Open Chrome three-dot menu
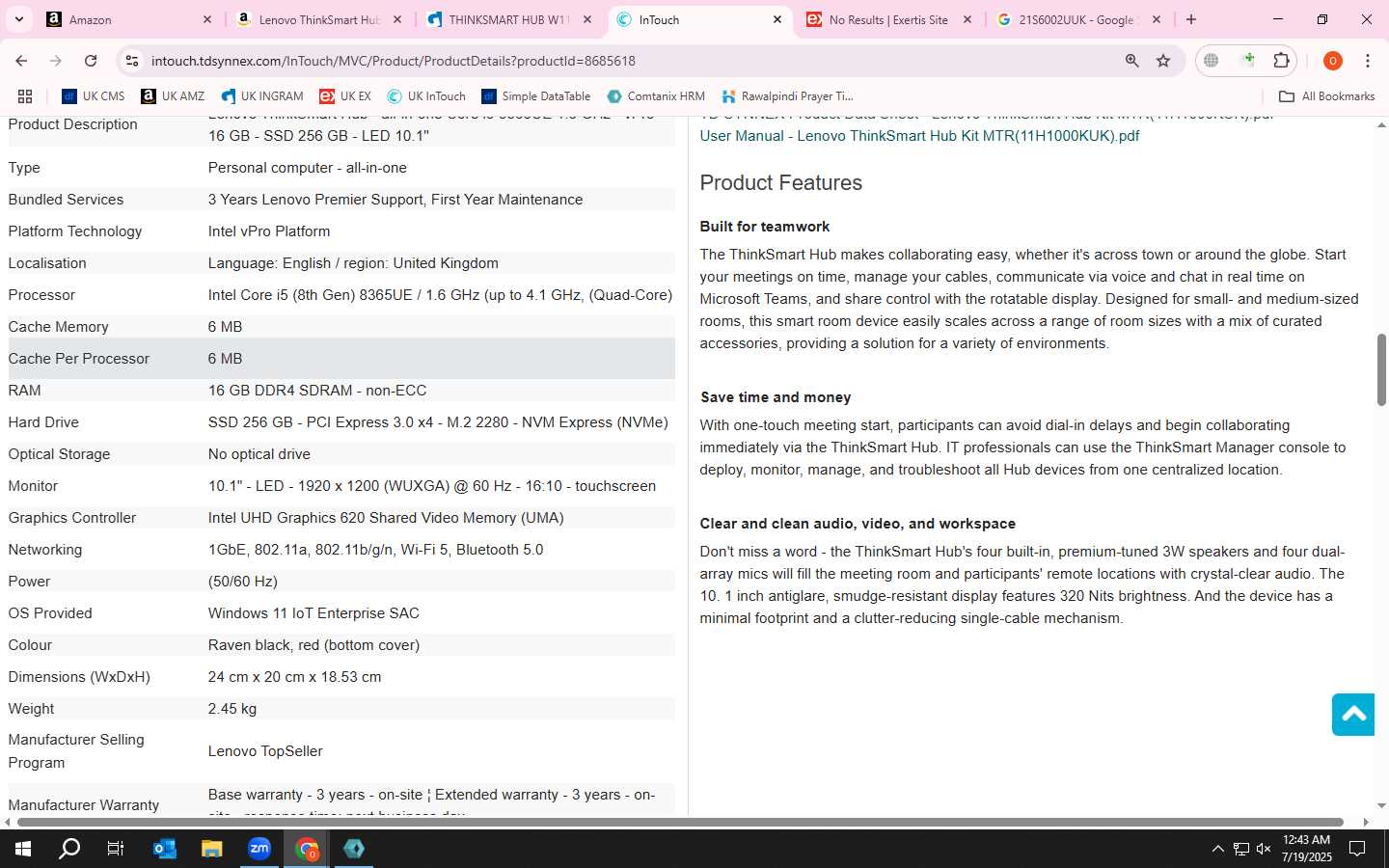Image resolution: width=1389 pixels, height=868 pixels. 1368,61
